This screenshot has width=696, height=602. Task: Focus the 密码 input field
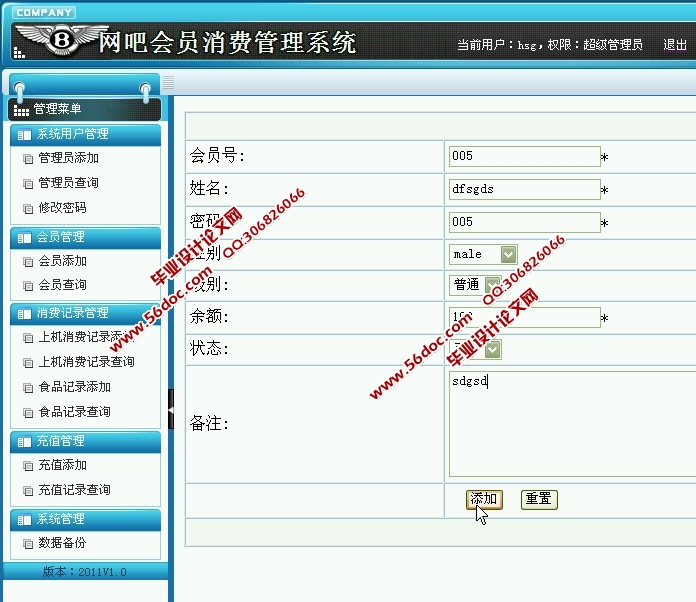click(x=525, y=222)
